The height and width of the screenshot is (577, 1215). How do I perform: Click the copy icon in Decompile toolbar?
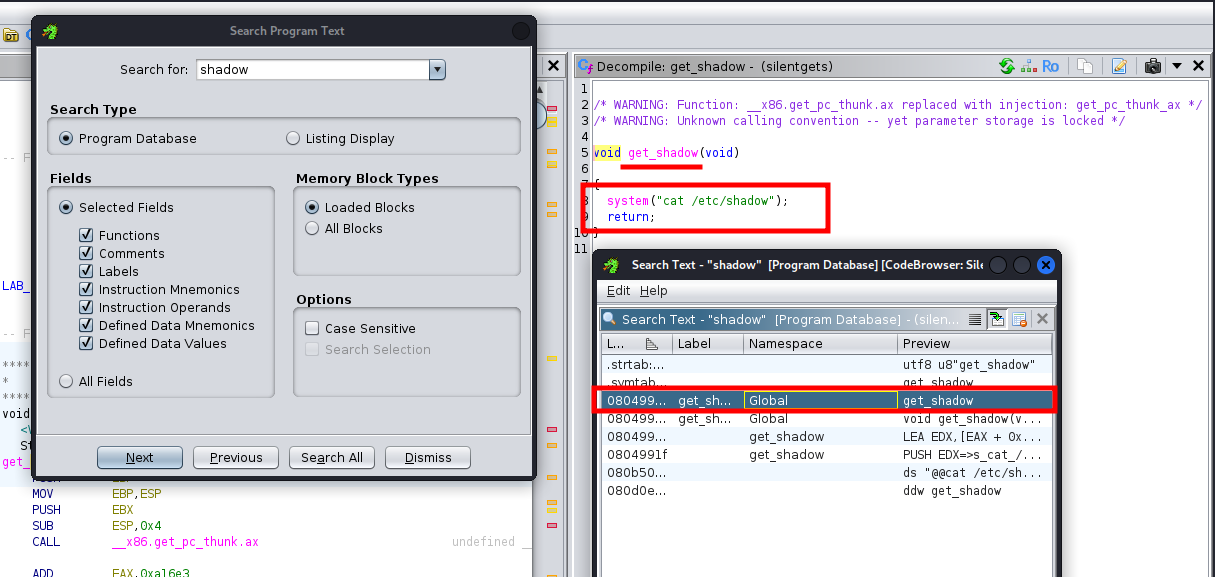1085,66
